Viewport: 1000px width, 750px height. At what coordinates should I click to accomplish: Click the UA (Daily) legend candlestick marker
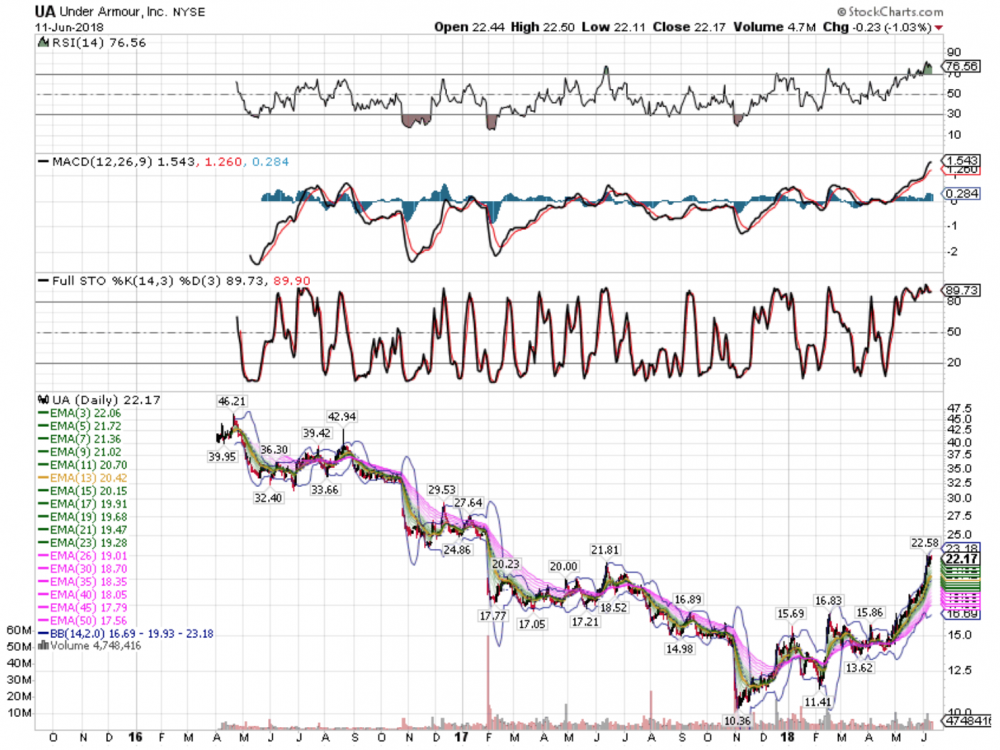coord(41,400)
